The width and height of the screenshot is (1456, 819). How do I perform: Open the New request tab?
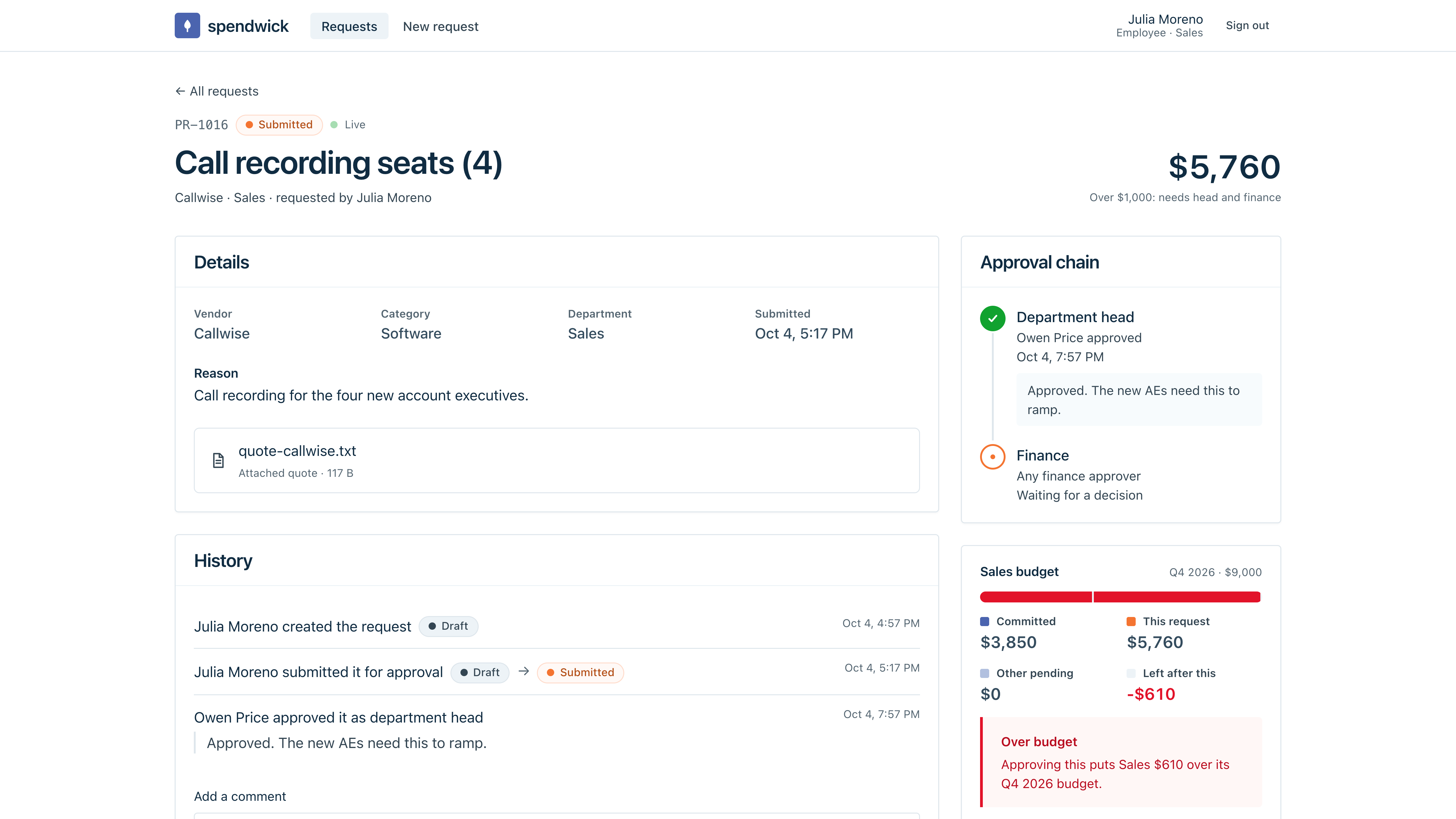pos(440,26)
